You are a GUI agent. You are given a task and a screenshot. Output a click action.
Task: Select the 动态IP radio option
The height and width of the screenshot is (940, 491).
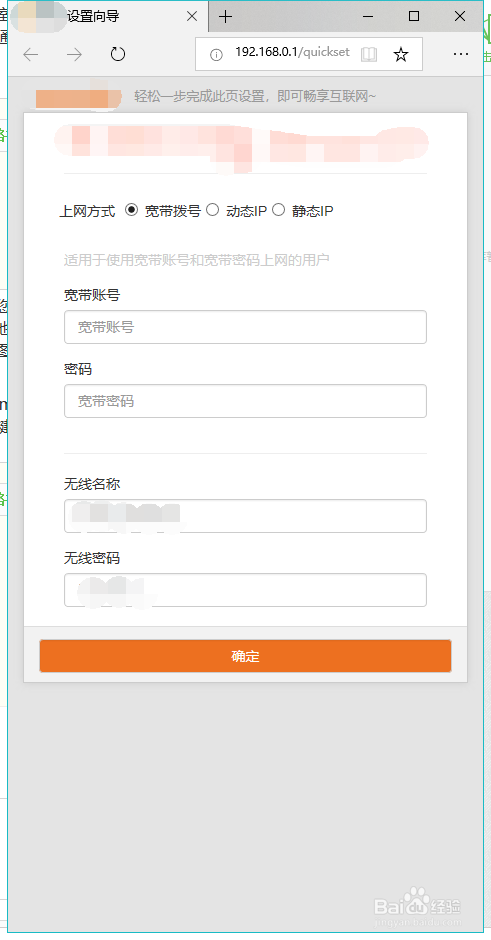click(x=212, y=210)
